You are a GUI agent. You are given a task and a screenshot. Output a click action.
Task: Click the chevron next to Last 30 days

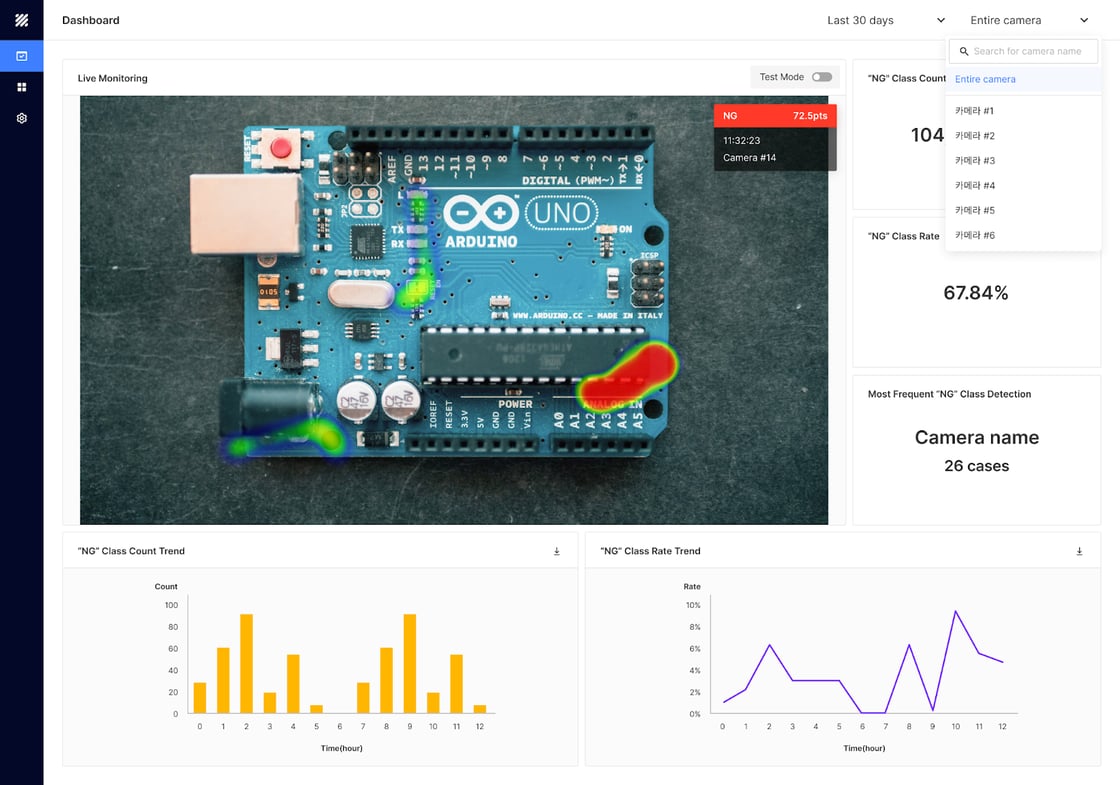(x=941, y=20)
